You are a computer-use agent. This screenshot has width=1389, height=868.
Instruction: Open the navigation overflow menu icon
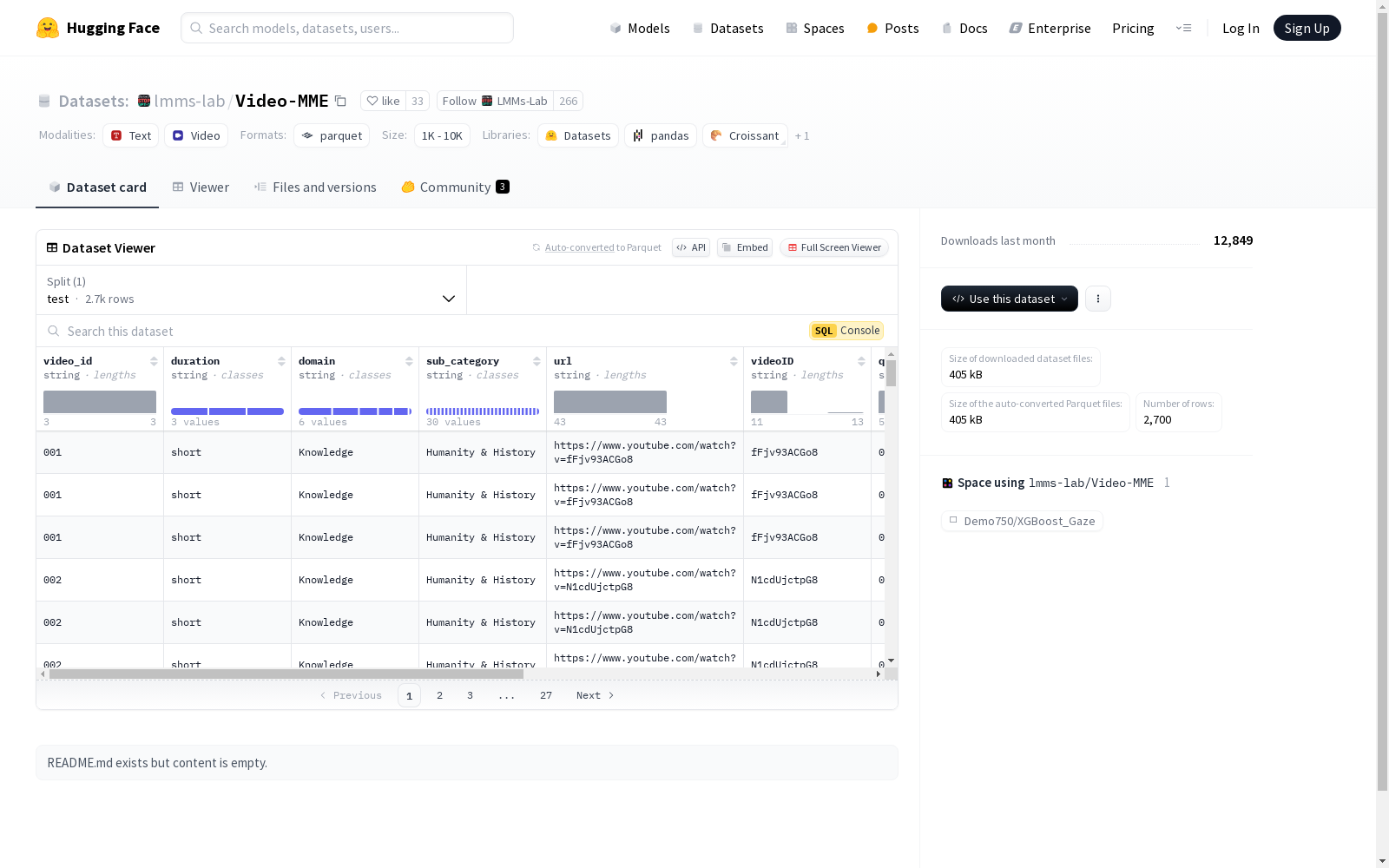tap(1183, 28)
